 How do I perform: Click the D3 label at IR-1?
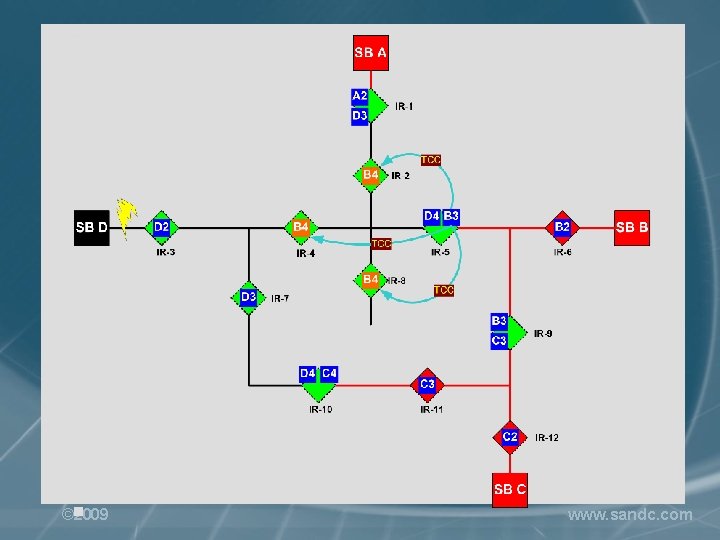pyautogui.click(x=360, y=116)
